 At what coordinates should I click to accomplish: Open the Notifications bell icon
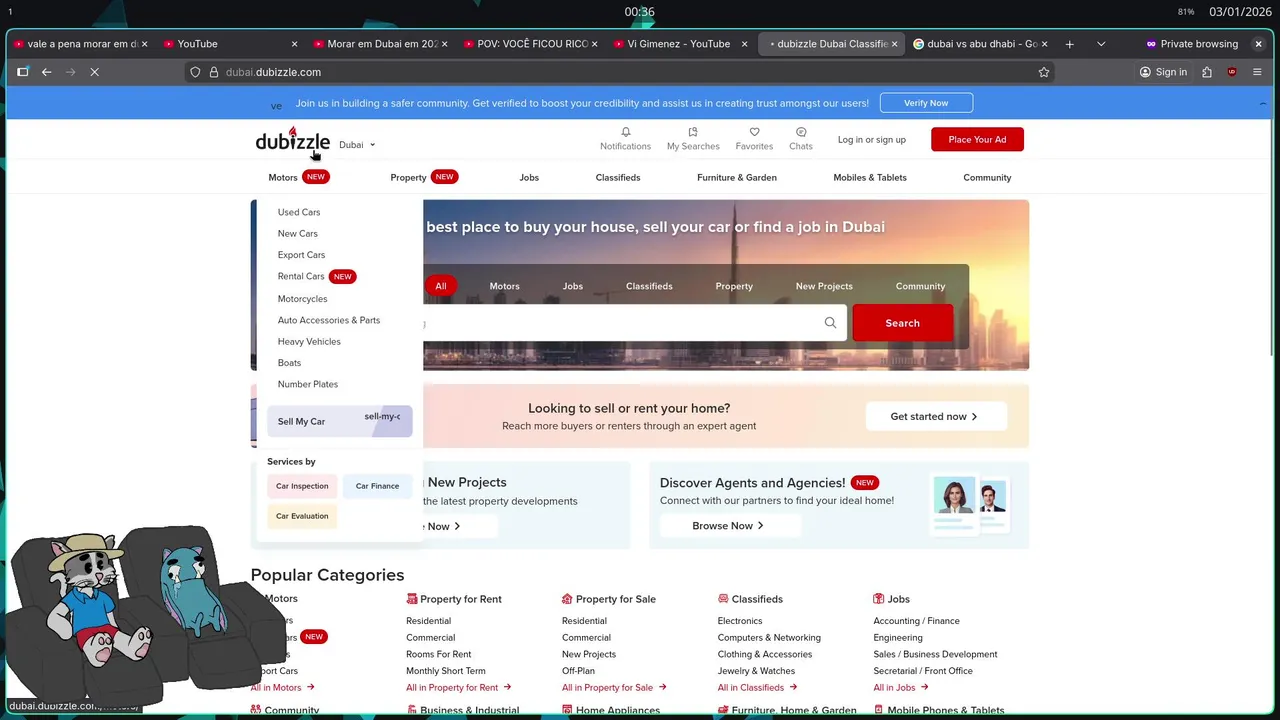pos(625,132)
